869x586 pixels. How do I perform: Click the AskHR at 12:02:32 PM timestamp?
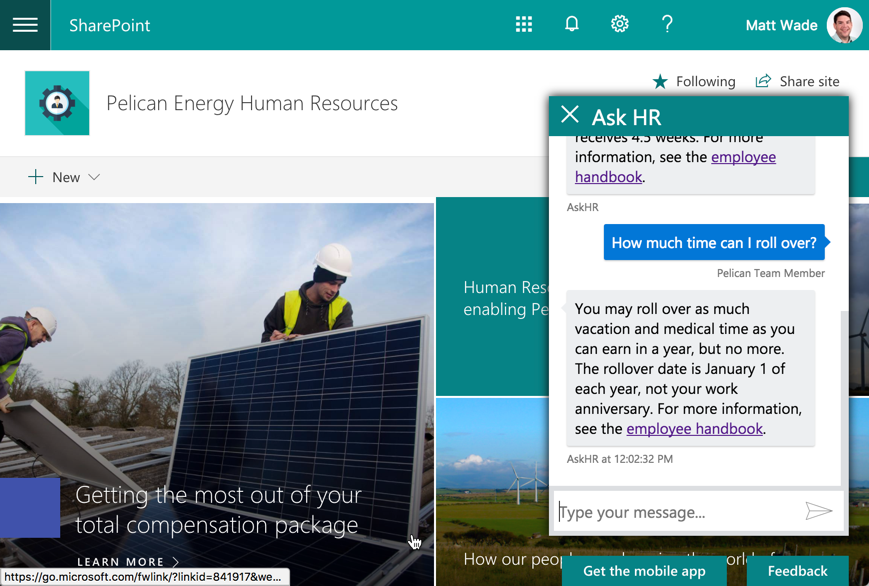pyautogui.click(x=620, y=459)
